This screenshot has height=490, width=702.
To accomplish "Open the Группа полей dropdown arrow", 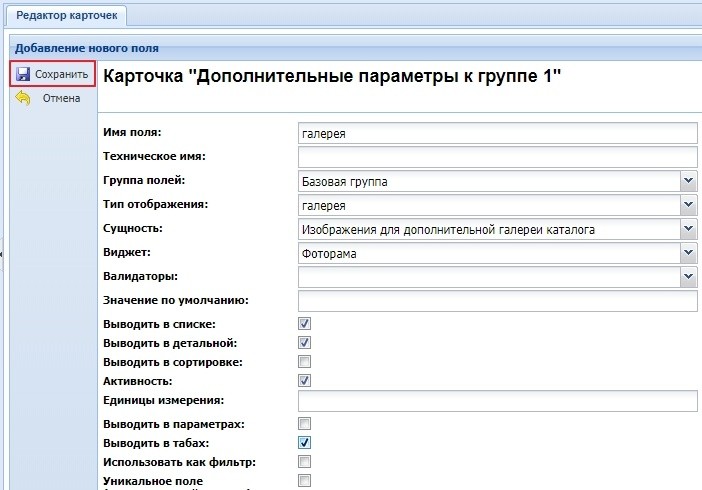I will (x=688, y=181).
